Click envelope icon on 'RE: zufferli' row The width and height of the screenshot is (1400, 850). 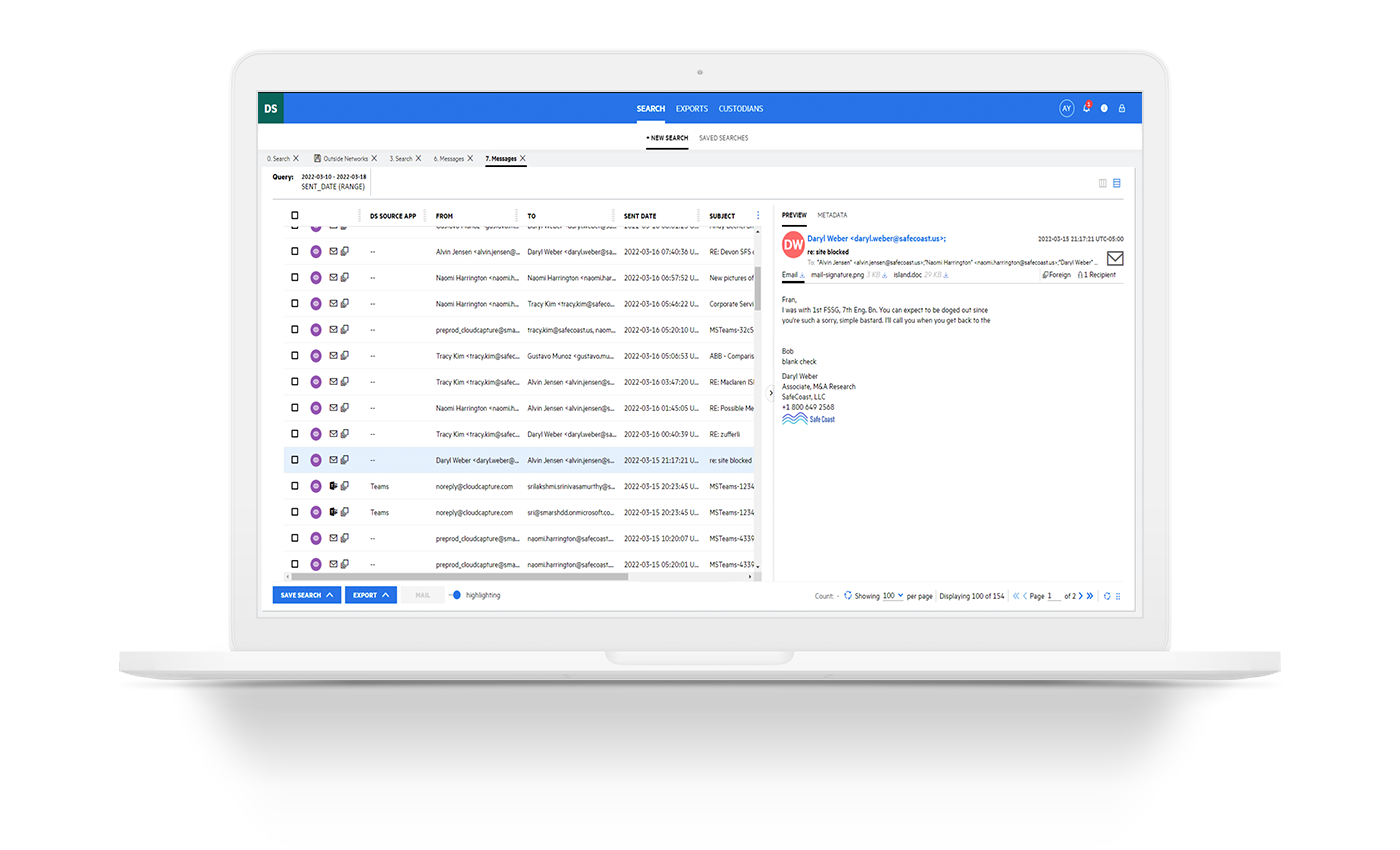(x=334, y=434)
